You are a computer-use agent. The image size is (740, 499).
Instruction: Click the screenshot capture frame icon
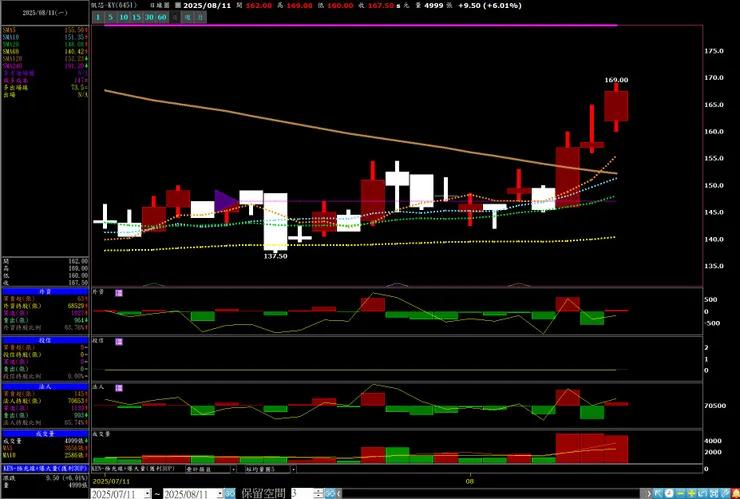pos(714,494)
